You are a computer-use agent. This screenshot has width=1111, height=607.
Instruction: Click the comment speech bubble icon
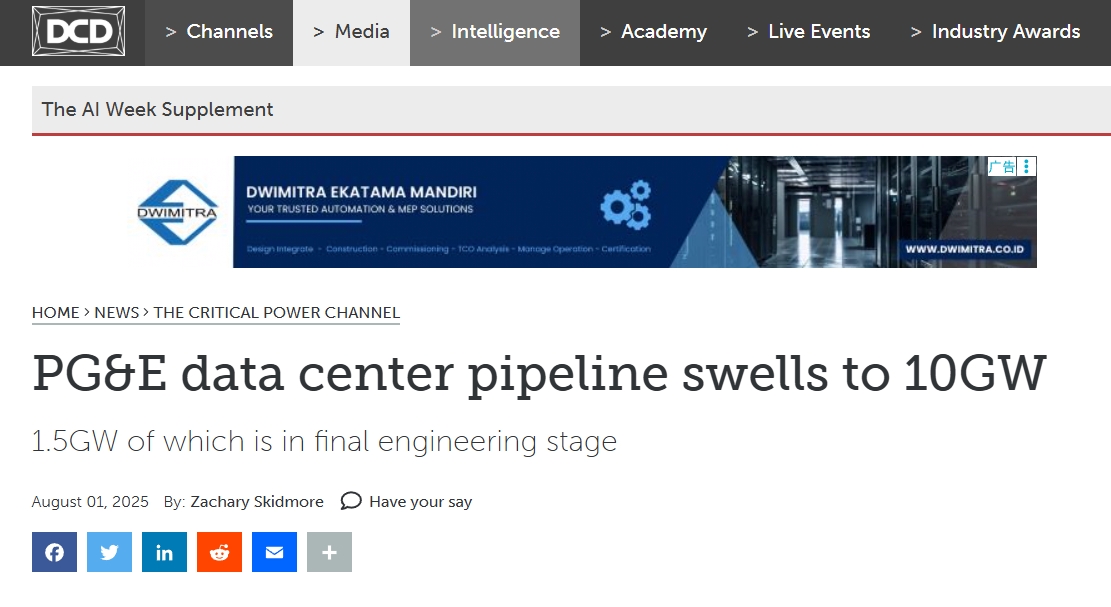(351, 501)
